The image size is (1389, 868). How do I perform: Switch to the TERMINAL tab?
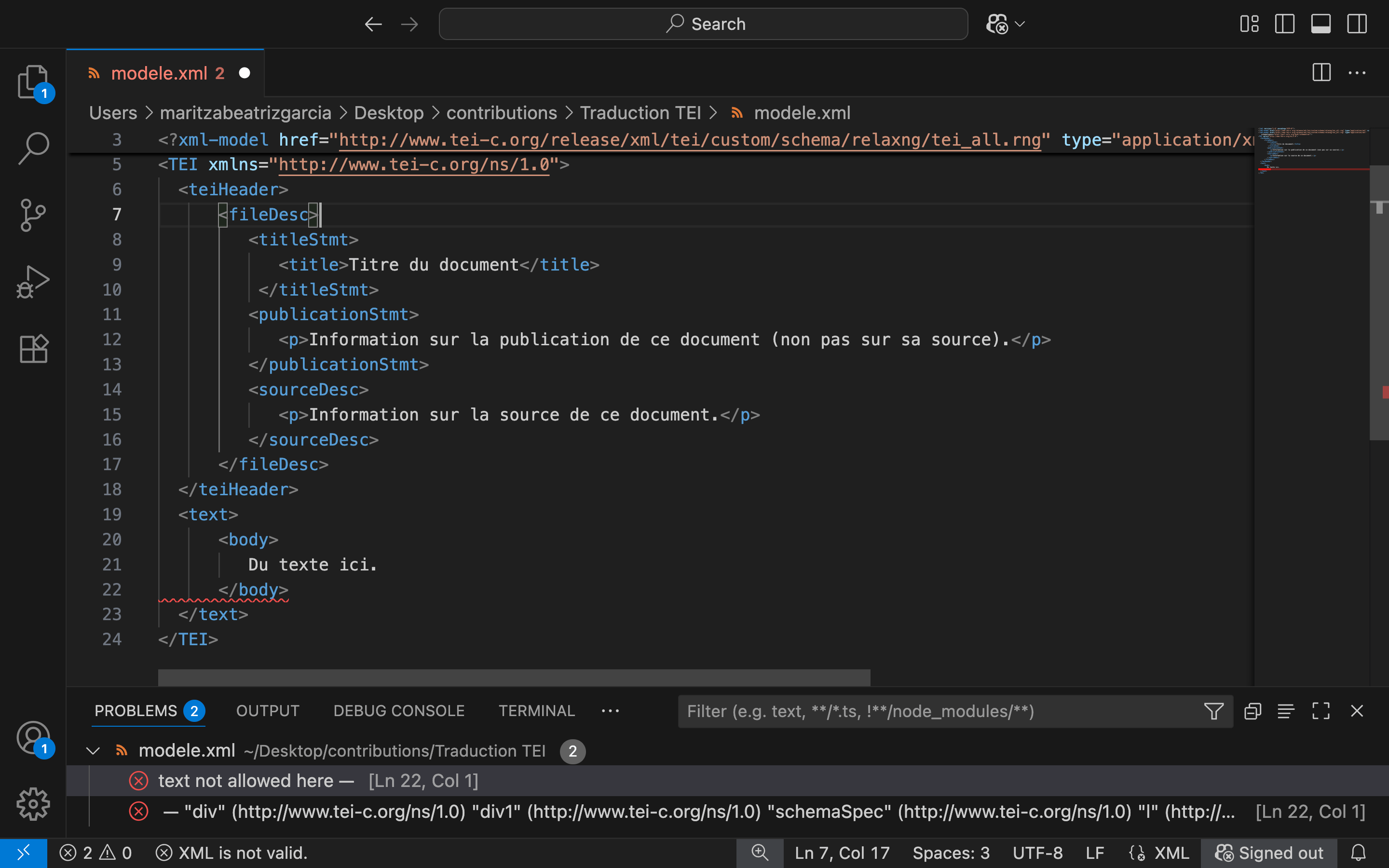click(536, 711)
